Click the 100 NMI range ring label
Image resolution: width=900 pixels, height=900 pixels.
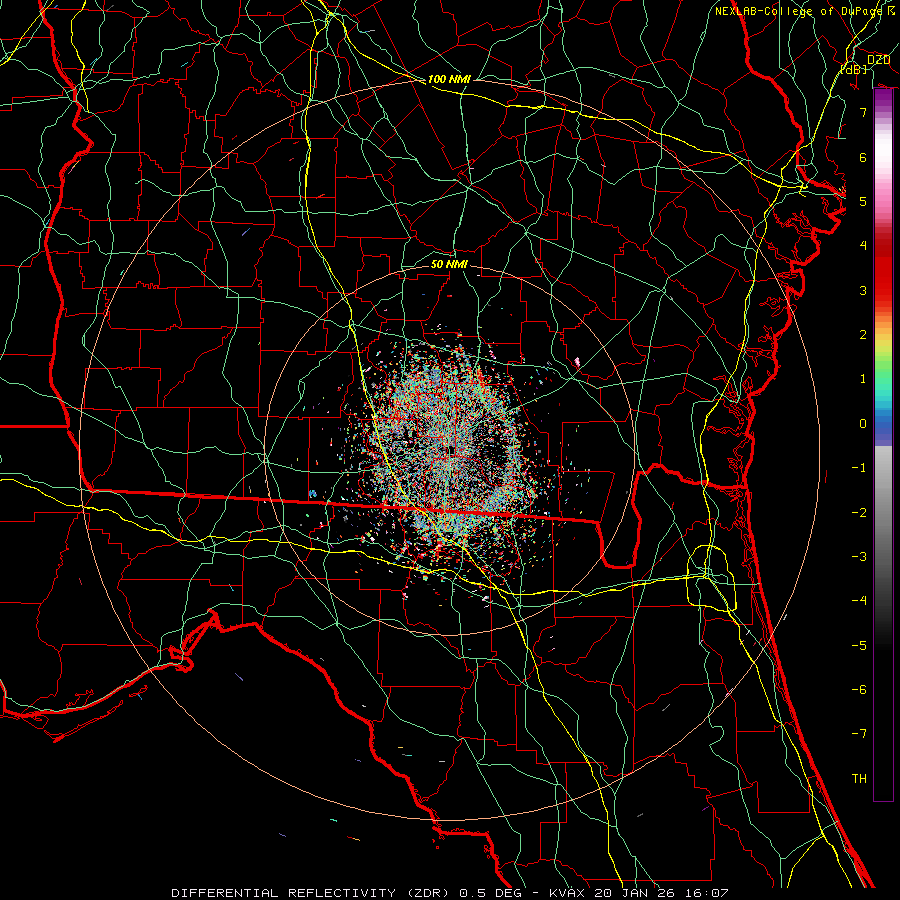449,79
